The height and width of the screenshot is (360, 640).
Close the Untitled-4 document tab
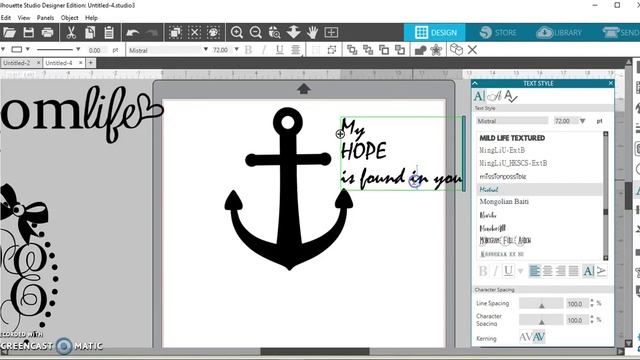[x=81, y=63]
